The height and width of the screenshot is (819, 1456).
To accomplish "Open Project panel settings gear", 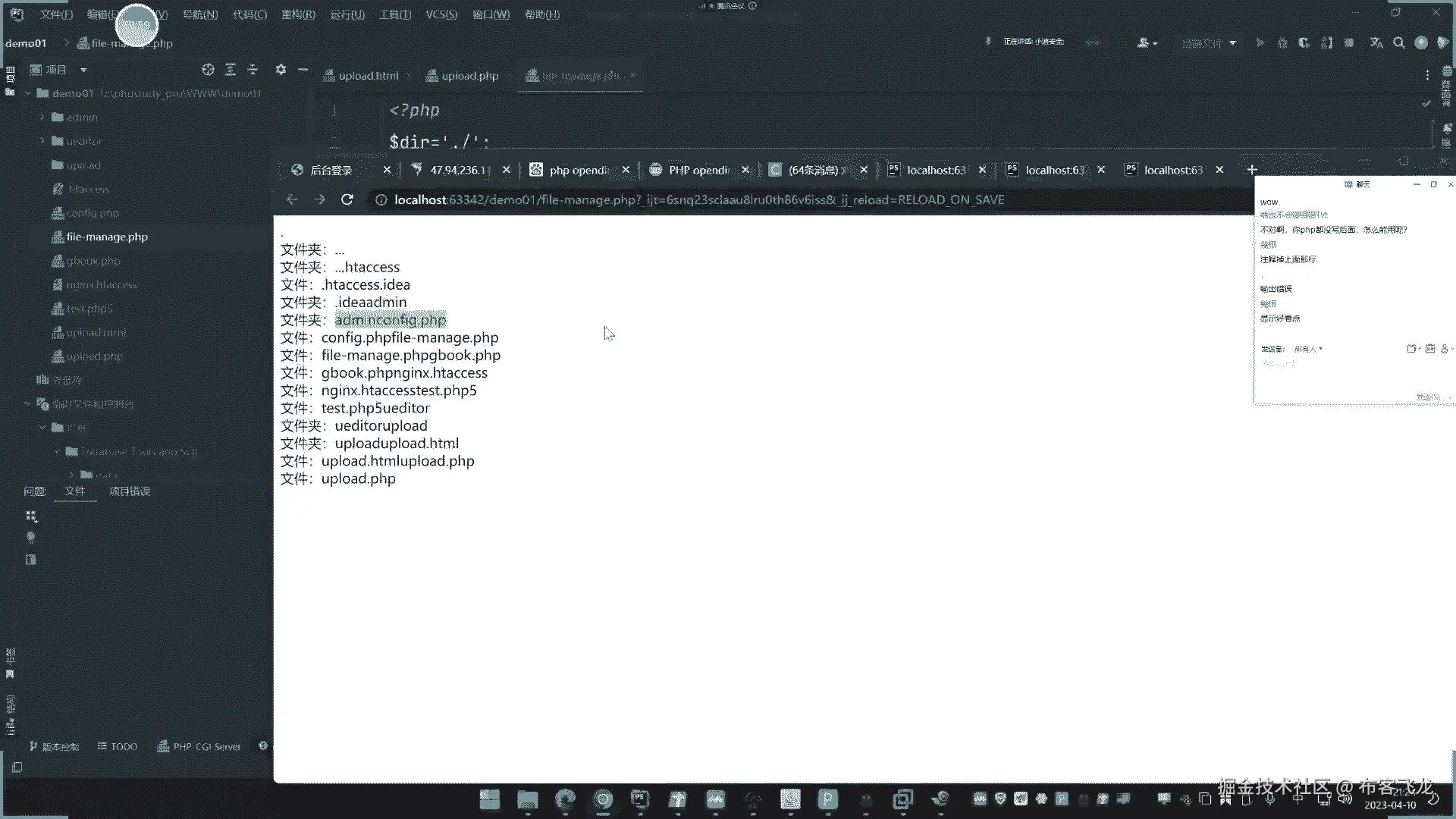I will coord(281,70).
